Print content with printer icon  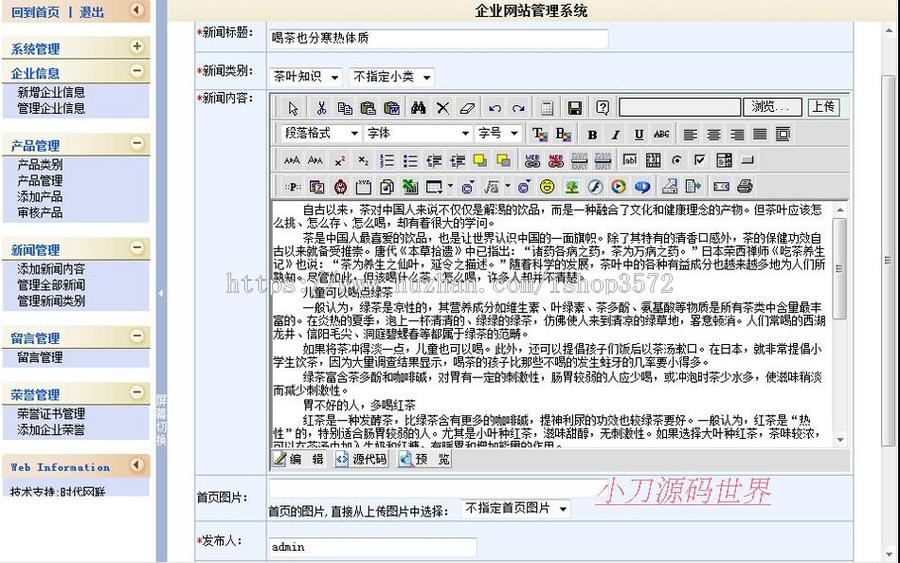coord(745,187)
